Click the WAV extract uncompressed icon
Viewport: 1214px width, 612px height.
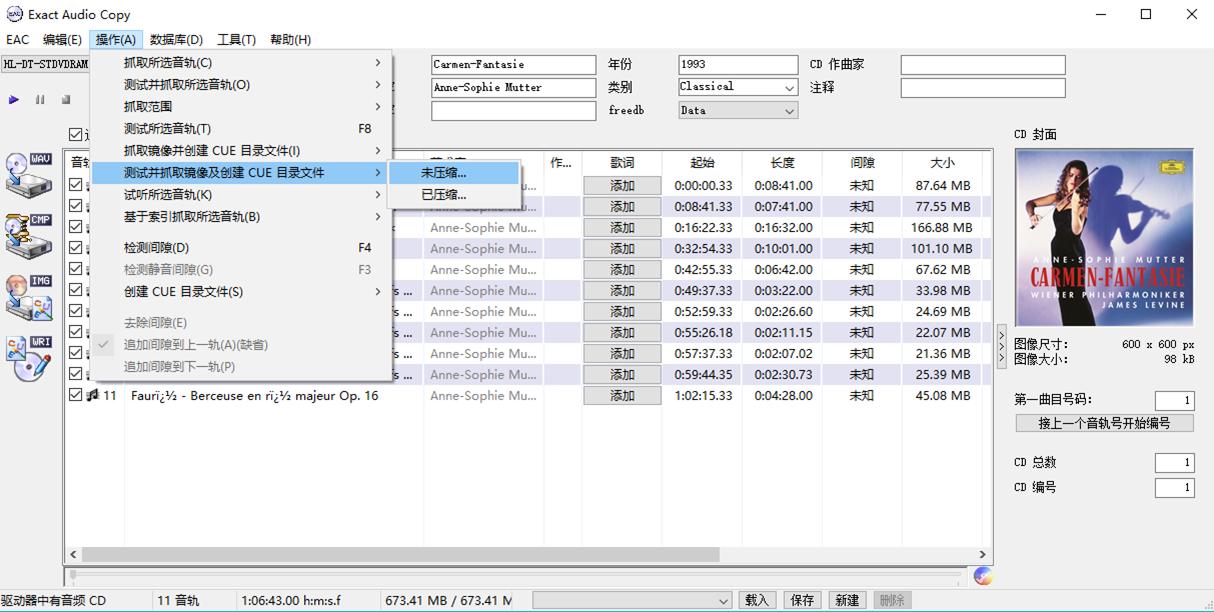click(28, 175)
